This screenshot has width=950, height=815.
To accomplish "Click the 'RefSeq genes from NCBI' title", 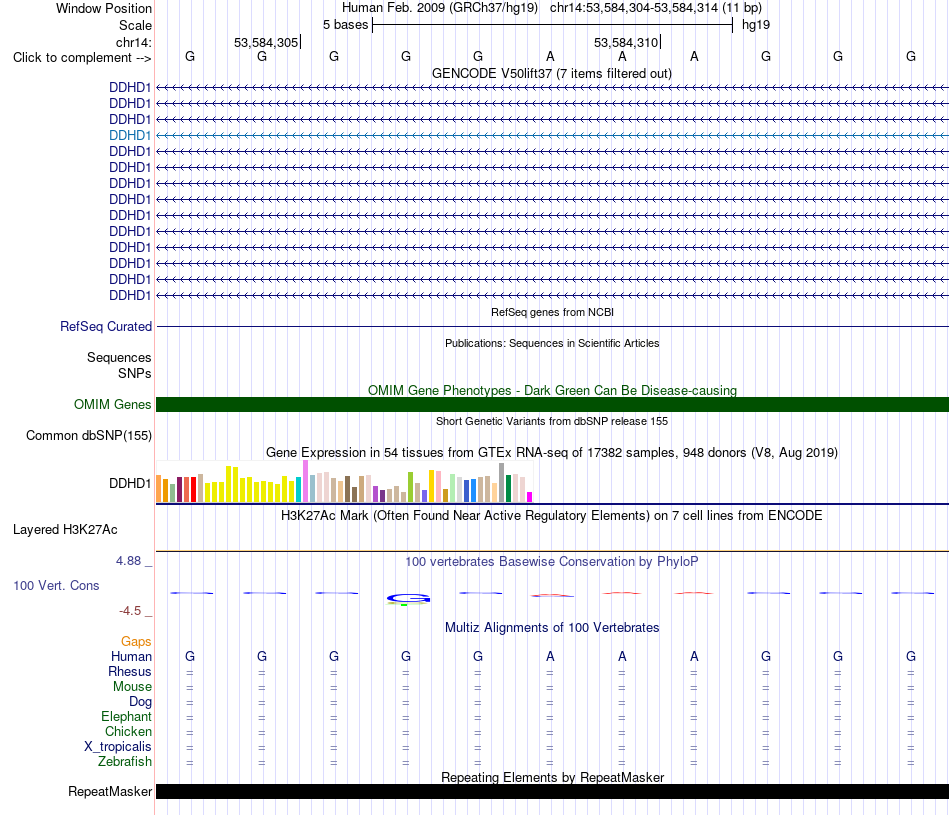I will (x=552, y=312).
